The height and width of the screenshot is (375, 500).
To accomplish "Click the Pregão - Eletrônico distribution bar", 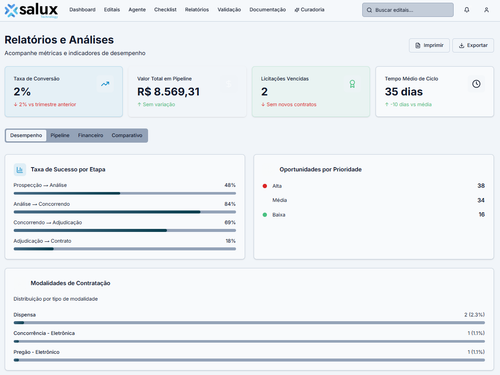I will [249, 360].
